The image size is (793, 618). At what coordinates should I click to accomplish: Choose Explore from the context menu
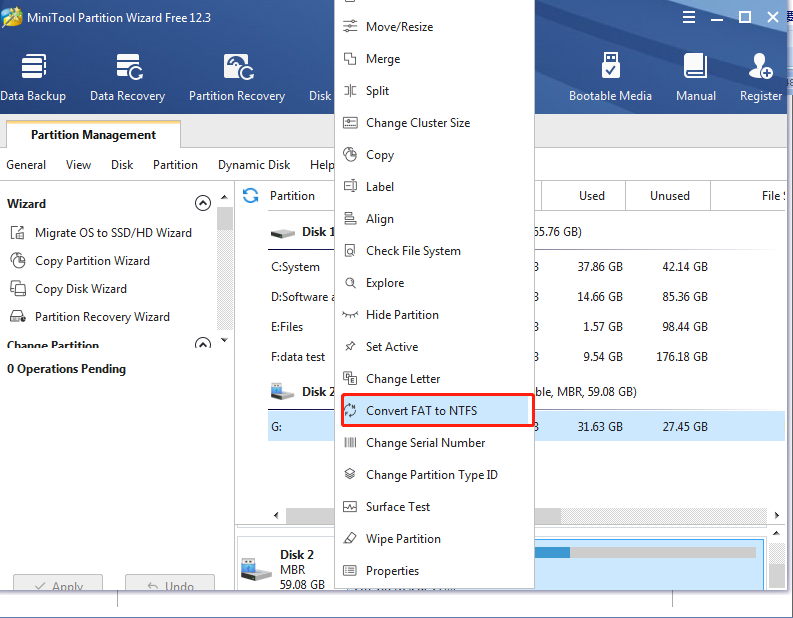(x=434, y=283)
